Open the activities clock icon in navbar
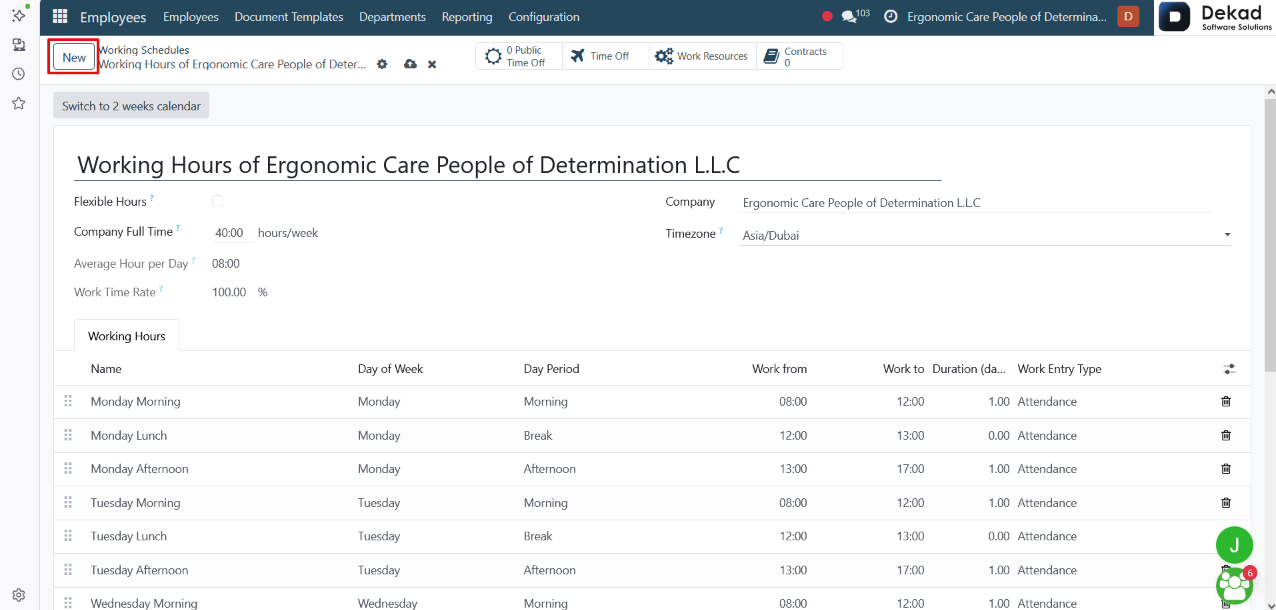This screenshot has width=1276, height=610. pos(891,17)
